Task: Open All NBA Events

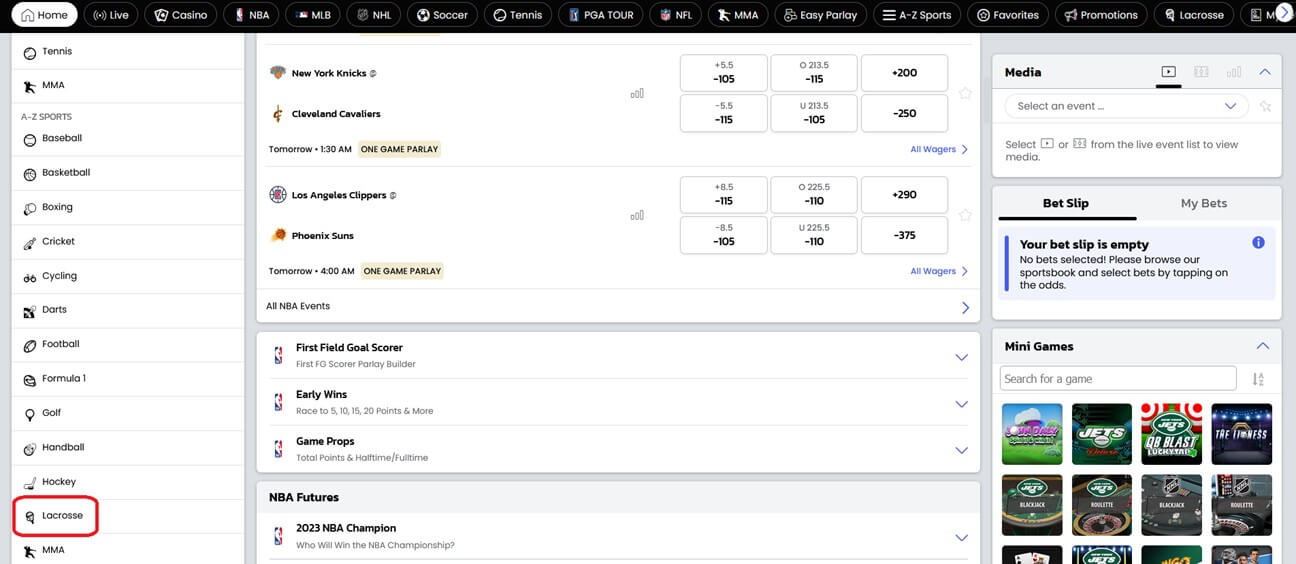Action: (618, 306)
